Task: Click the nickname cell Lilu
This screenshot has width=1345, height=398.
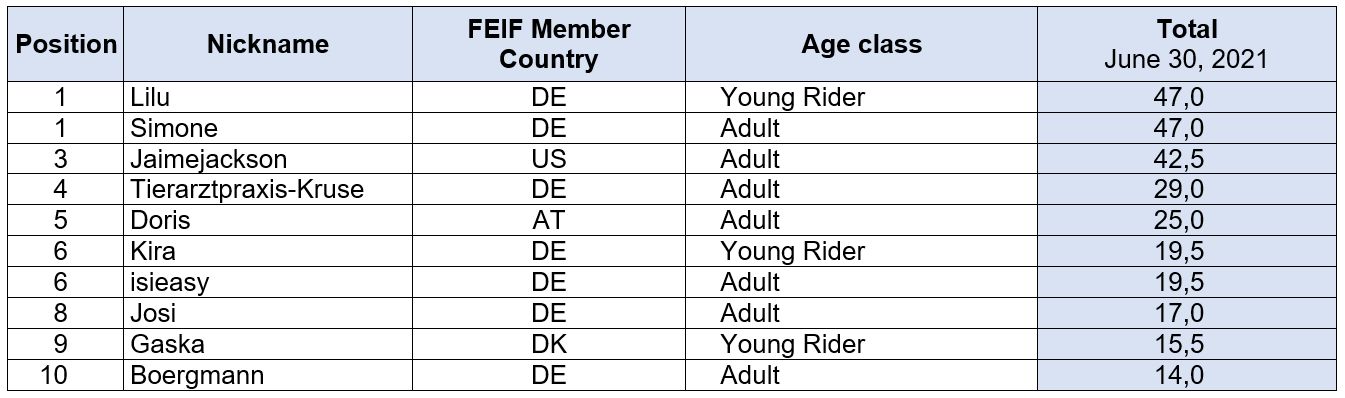Action: [268, 97]
